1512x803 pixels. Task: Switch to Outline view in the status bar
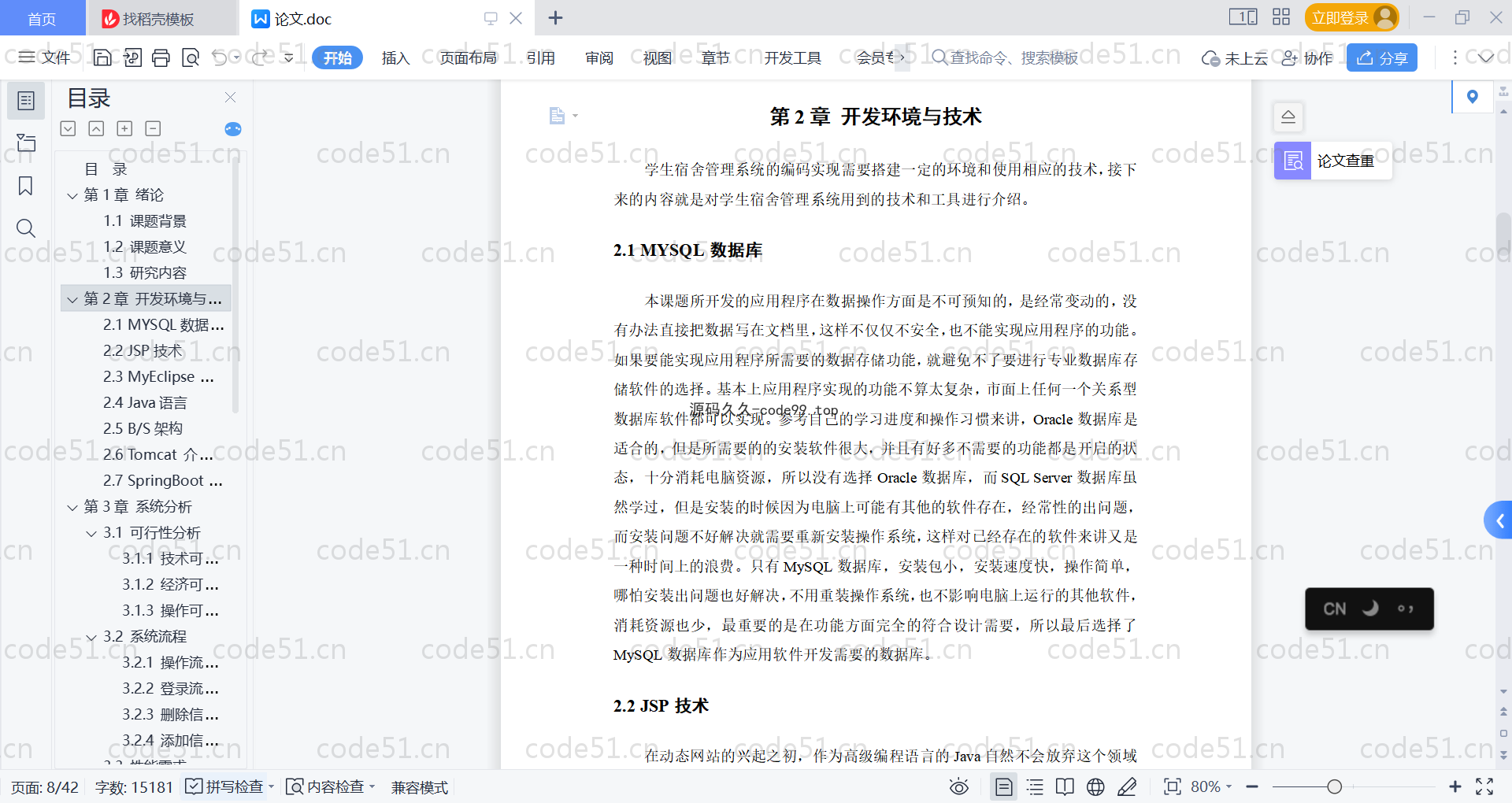pyautogui.click(x=1035, y=786)
